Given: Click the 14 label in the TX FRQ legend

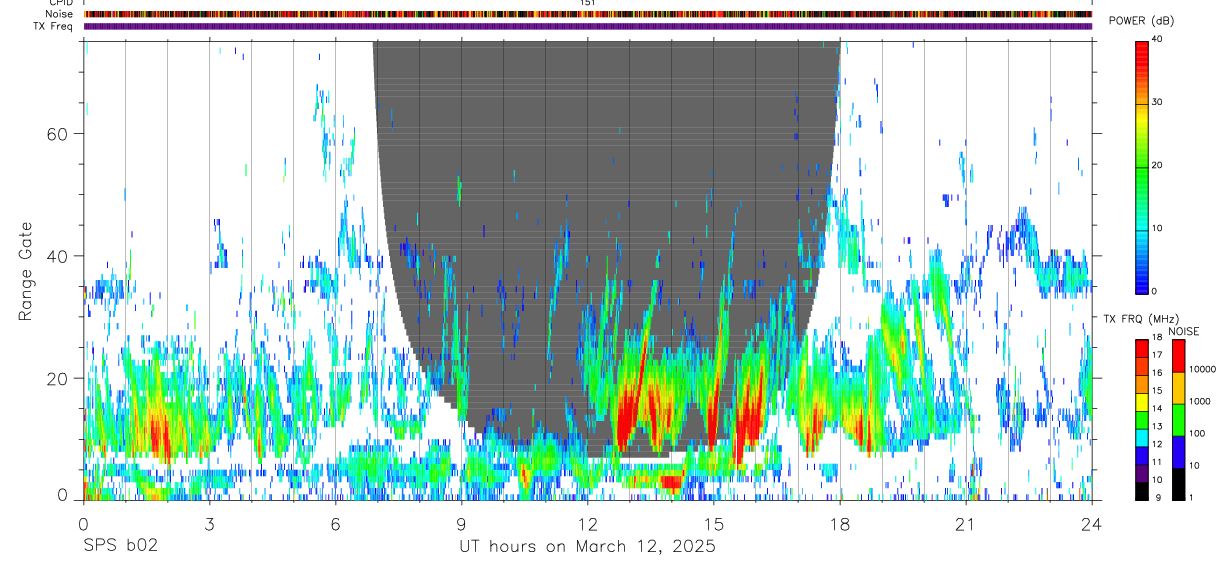Looking at the screenshot, I should pyautogui.click(x=1157, y=409).
